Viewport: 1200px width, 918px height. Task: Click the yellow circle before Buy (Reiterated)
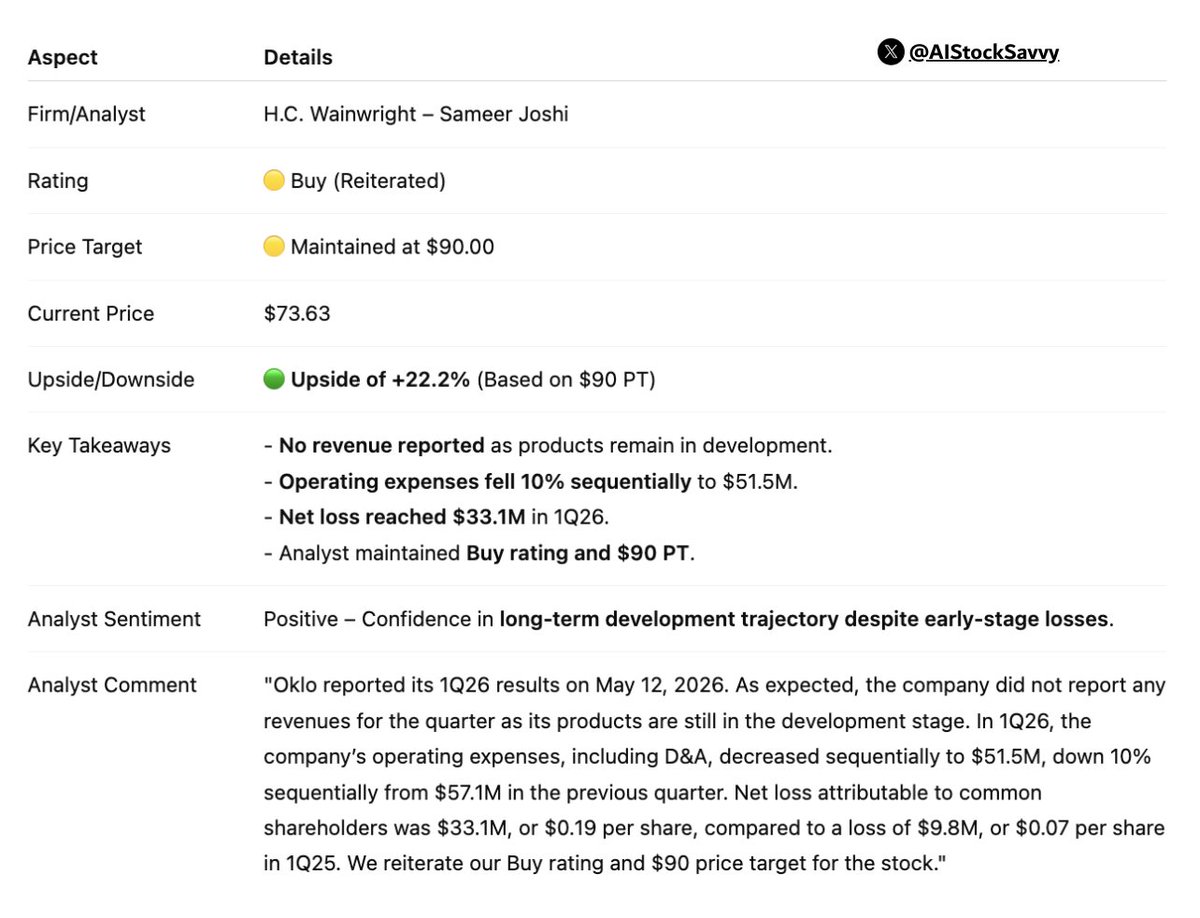point(274,181)
